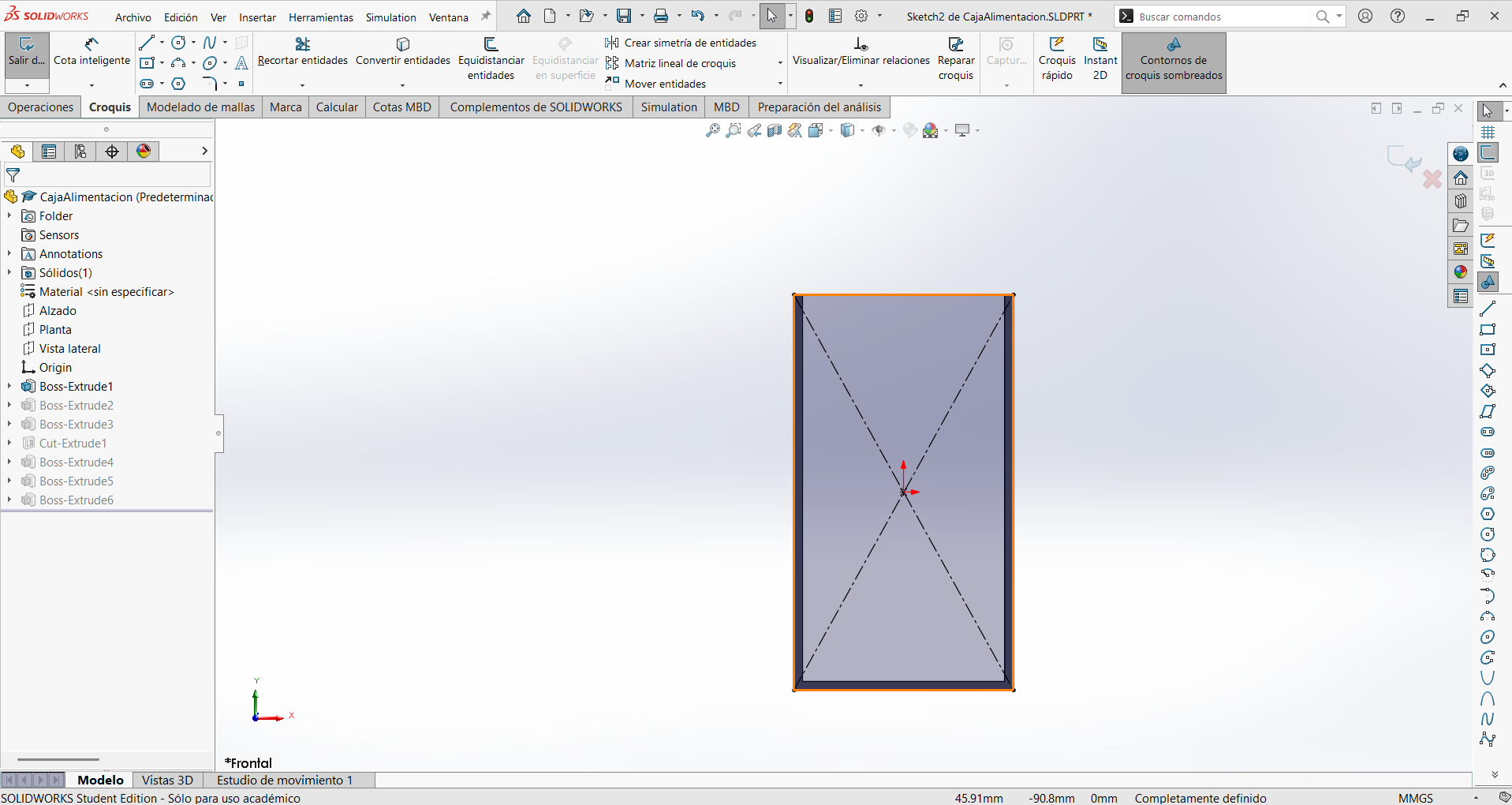Open PropertyManager tab
This screenshot has height=805, width=1512.
pyautogui.click(x=49, y=152)
